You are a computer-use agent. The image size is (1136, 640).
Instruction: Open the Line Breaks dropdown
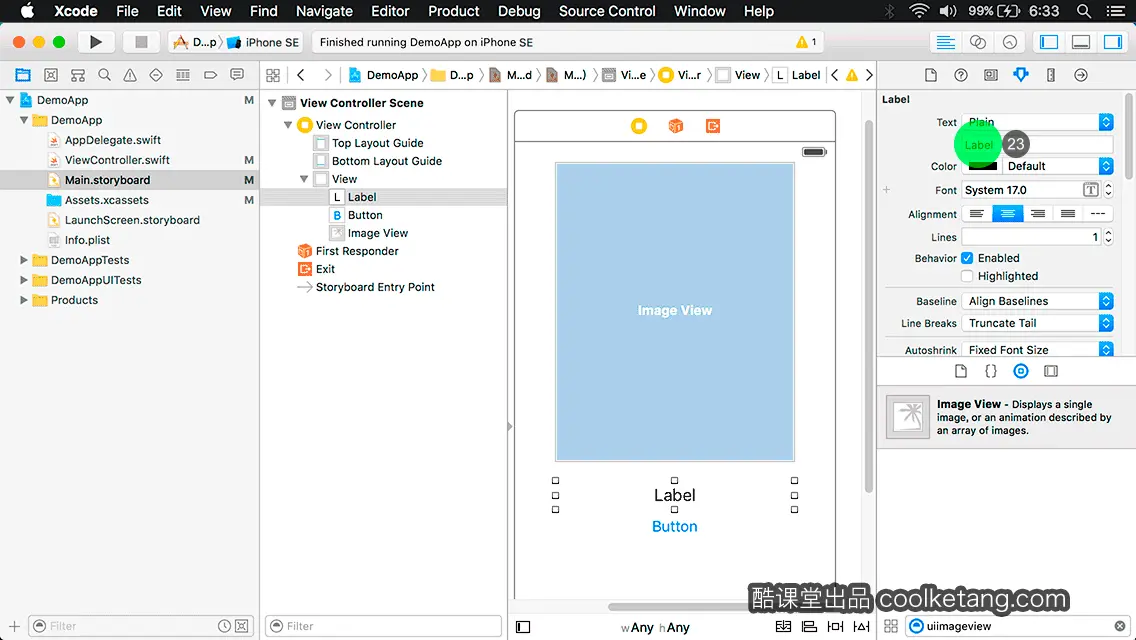pyautogui.click(x=1037, y=323)
